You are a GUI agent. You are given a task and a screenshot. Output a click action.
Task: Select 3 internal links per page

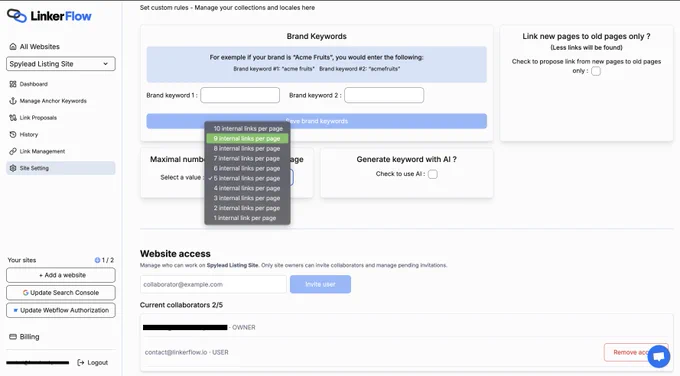(247, 198)
